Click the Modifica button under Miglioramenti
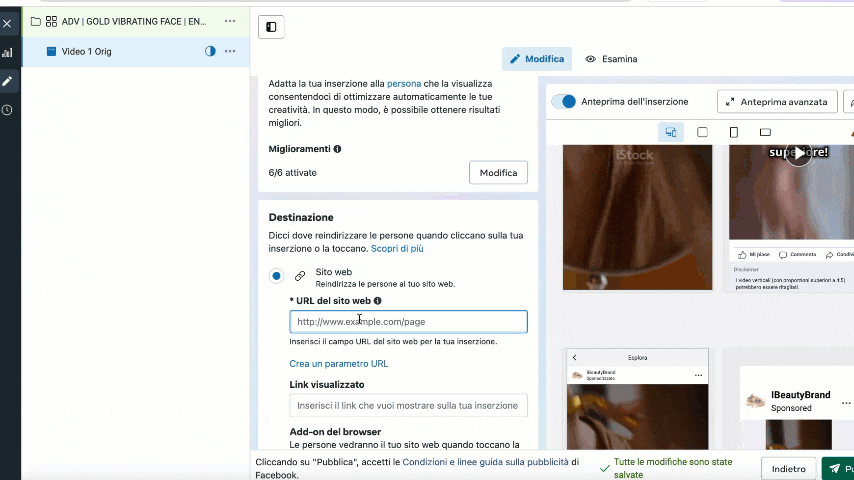This screenshot has width=854, height=480. coord(498,172)
